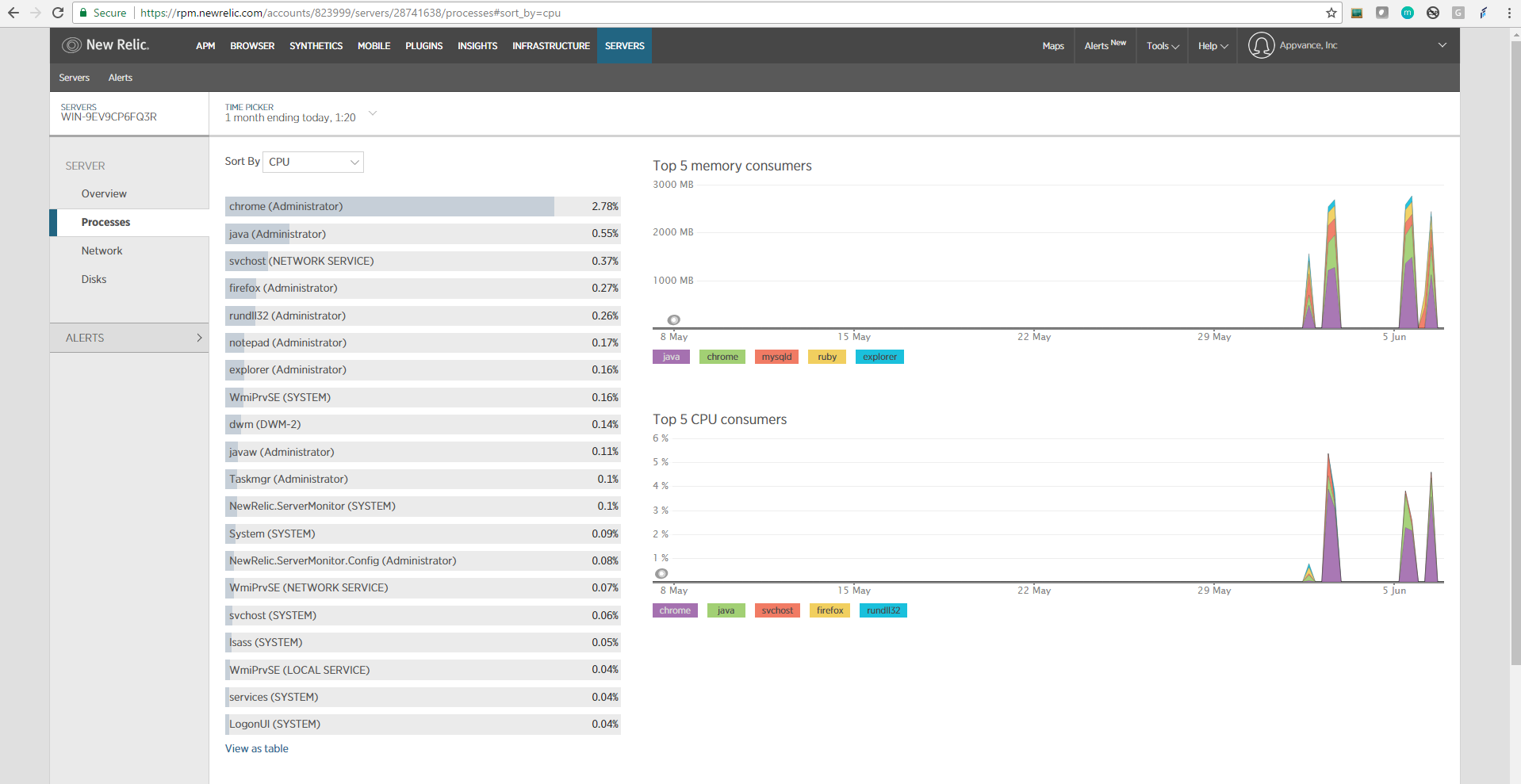Open the APM menu item
This screenshot has width=1521, height=784.
[x=205, y=46]
